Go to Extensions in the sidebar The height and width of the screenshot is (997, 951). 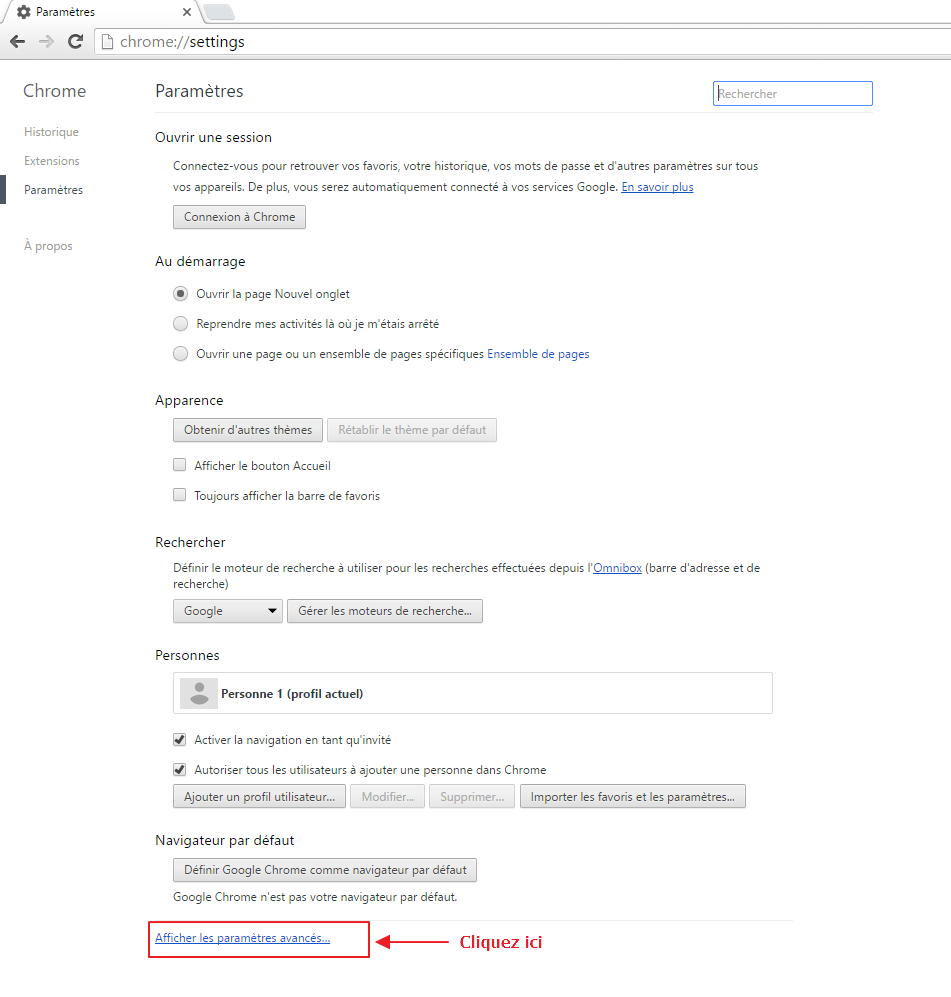coord(52,161)
